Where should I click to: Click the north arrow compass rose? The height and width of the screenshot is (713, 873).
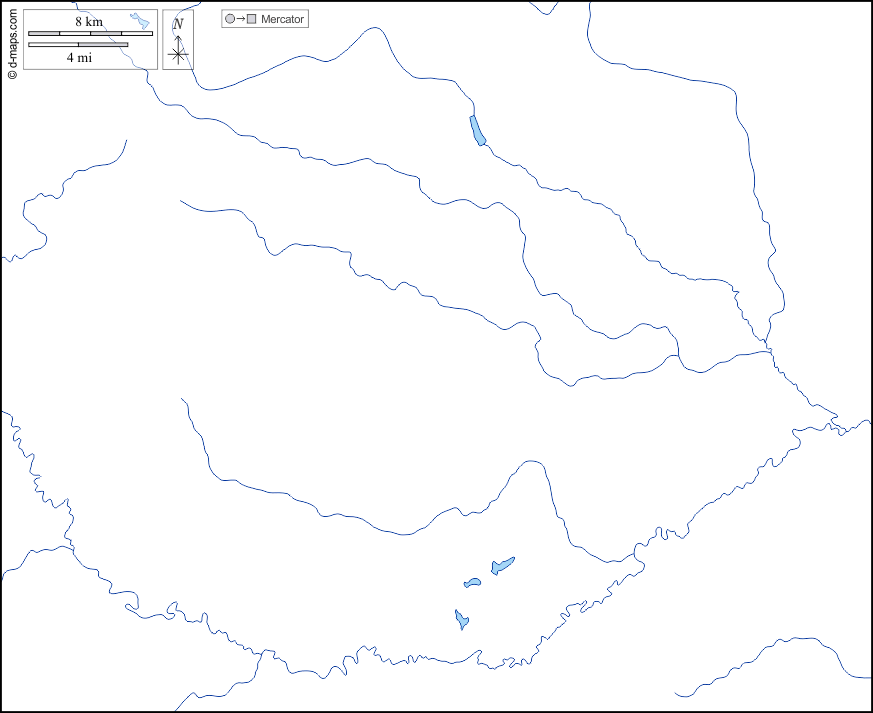tap(178, 54)
